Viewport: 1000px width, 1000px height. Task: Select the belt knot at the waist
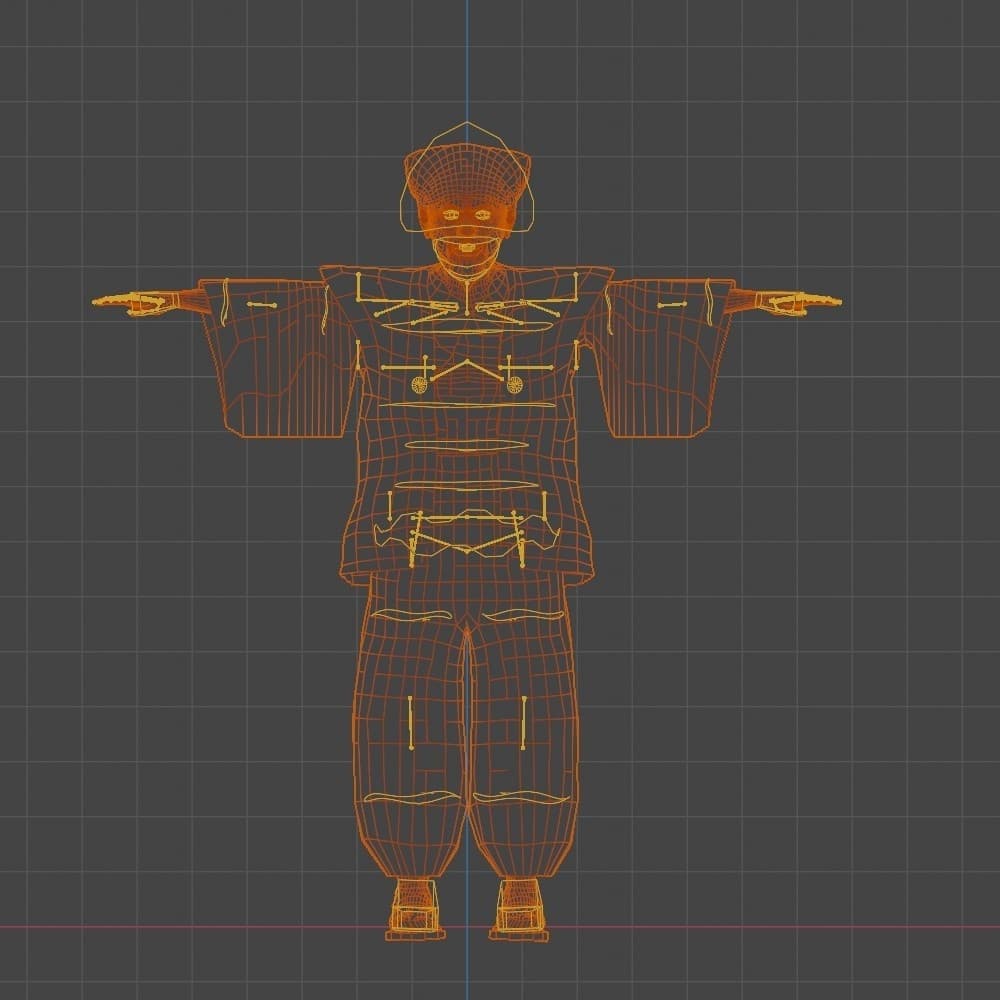coord(467,533)
